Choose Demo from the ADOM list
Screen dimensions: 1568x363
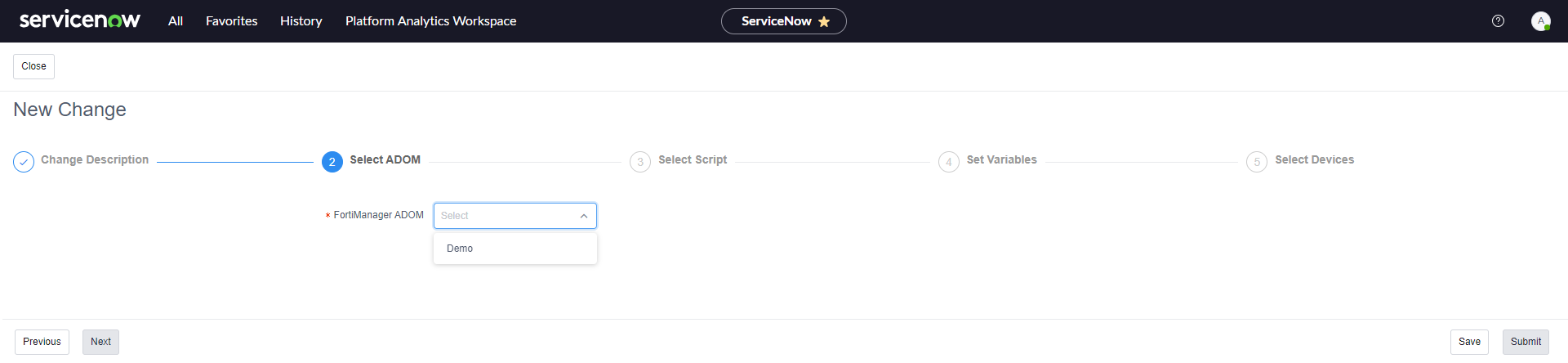click(x=460, y=249)
